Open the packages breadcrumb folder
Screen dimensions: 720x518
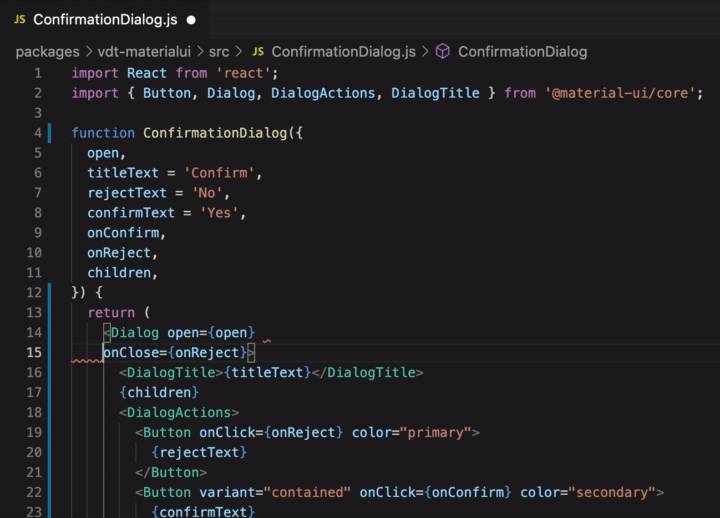point(47,51)
